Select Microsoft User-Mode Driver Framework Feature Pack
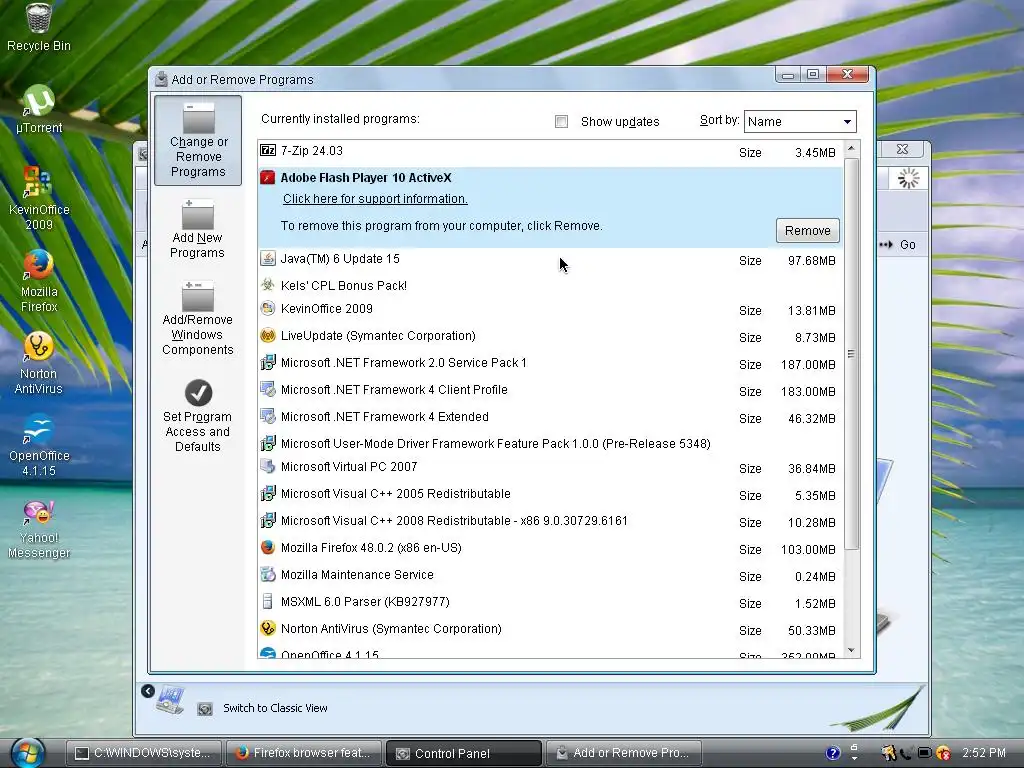Image resolution: width=1024 pixels, height=768 pixels. [x=550, y=443]
